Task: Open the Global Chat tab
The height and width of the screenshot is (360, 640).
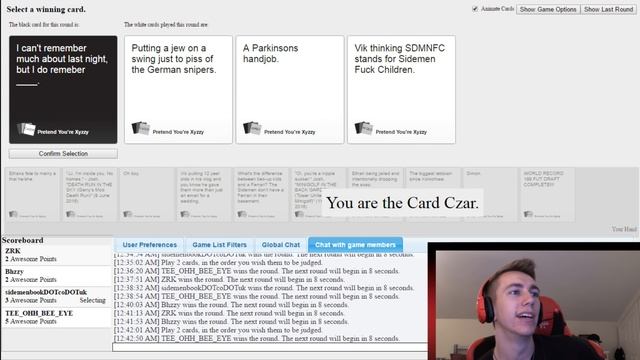Action: [281, 245]
